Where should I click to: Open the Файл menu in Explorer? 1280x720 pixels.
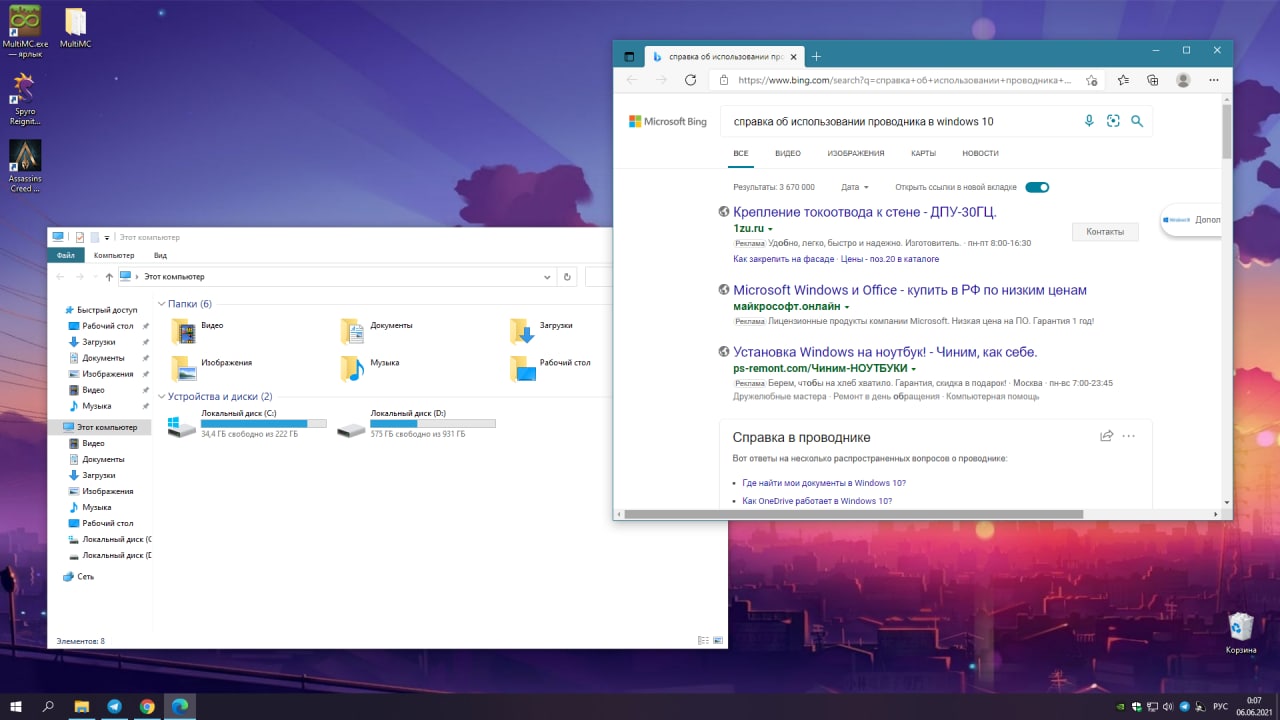pos(66,255)
